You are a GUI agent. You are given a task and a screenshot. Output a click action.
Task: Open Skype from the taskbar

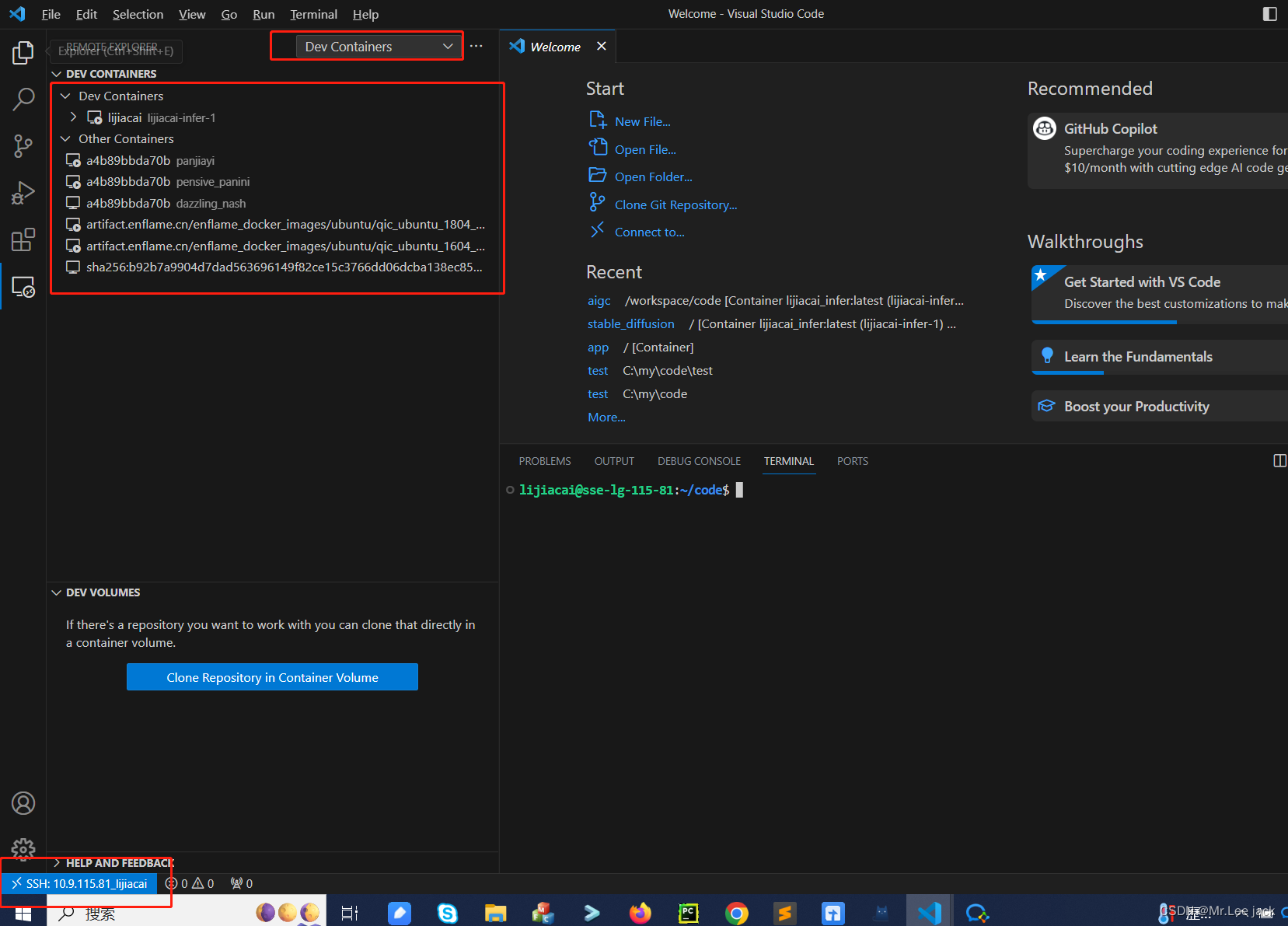pyautogui.click(x=448, y=913)
